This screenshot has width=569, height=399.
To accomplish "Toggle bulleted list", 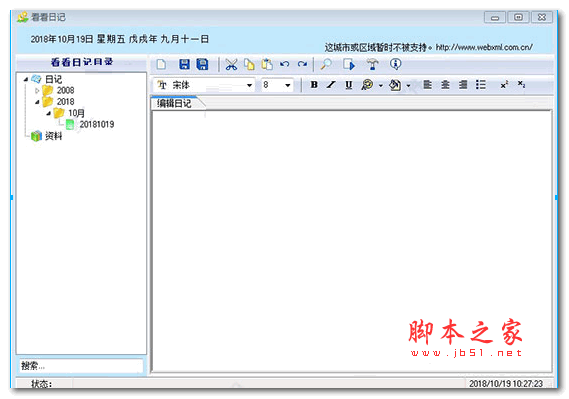I will pyautogui.click(x=481, y=85).
